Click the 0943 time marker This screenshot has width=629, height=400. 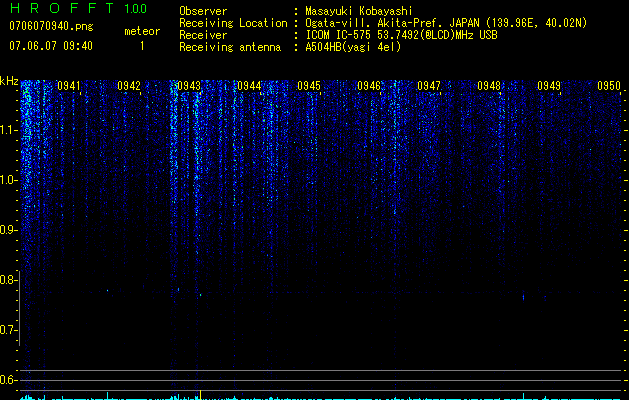click(189, 86)
